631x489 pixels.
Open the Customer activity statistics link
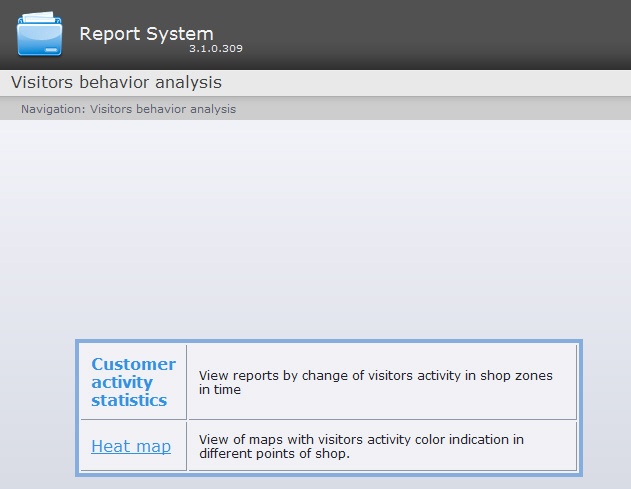click(x=133, y=382)
